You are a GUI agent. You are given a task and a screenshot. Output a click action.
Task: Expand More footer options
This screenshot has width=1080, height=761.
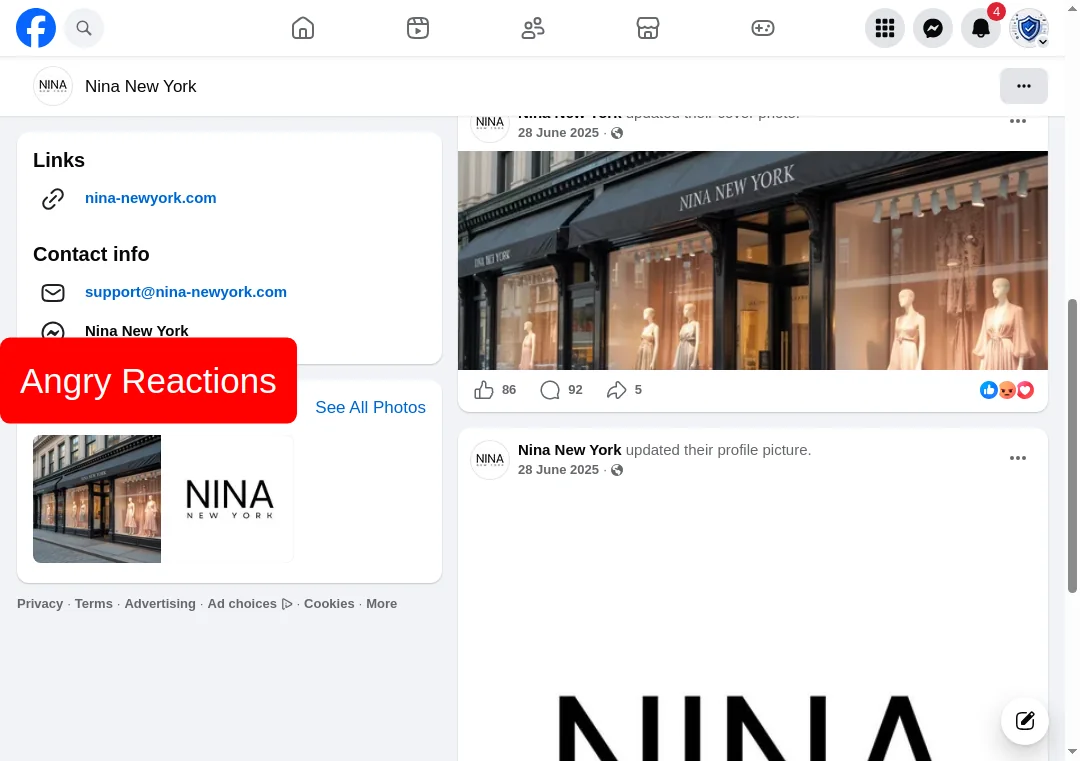click(382, 604)
